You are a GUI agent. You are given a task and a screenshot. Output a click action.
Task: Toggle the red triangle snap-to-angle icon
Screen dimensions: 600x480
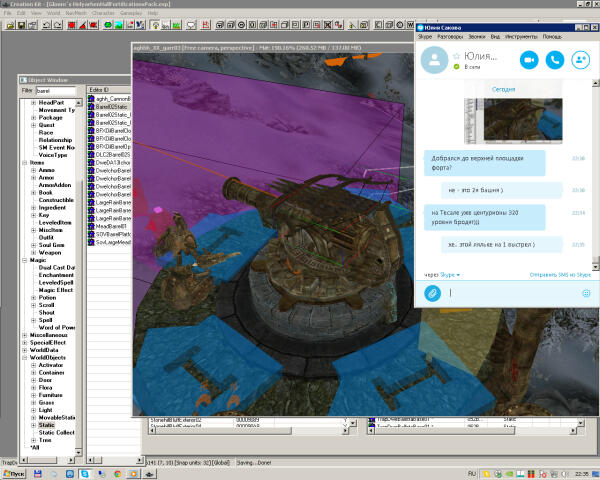point(83,25)
